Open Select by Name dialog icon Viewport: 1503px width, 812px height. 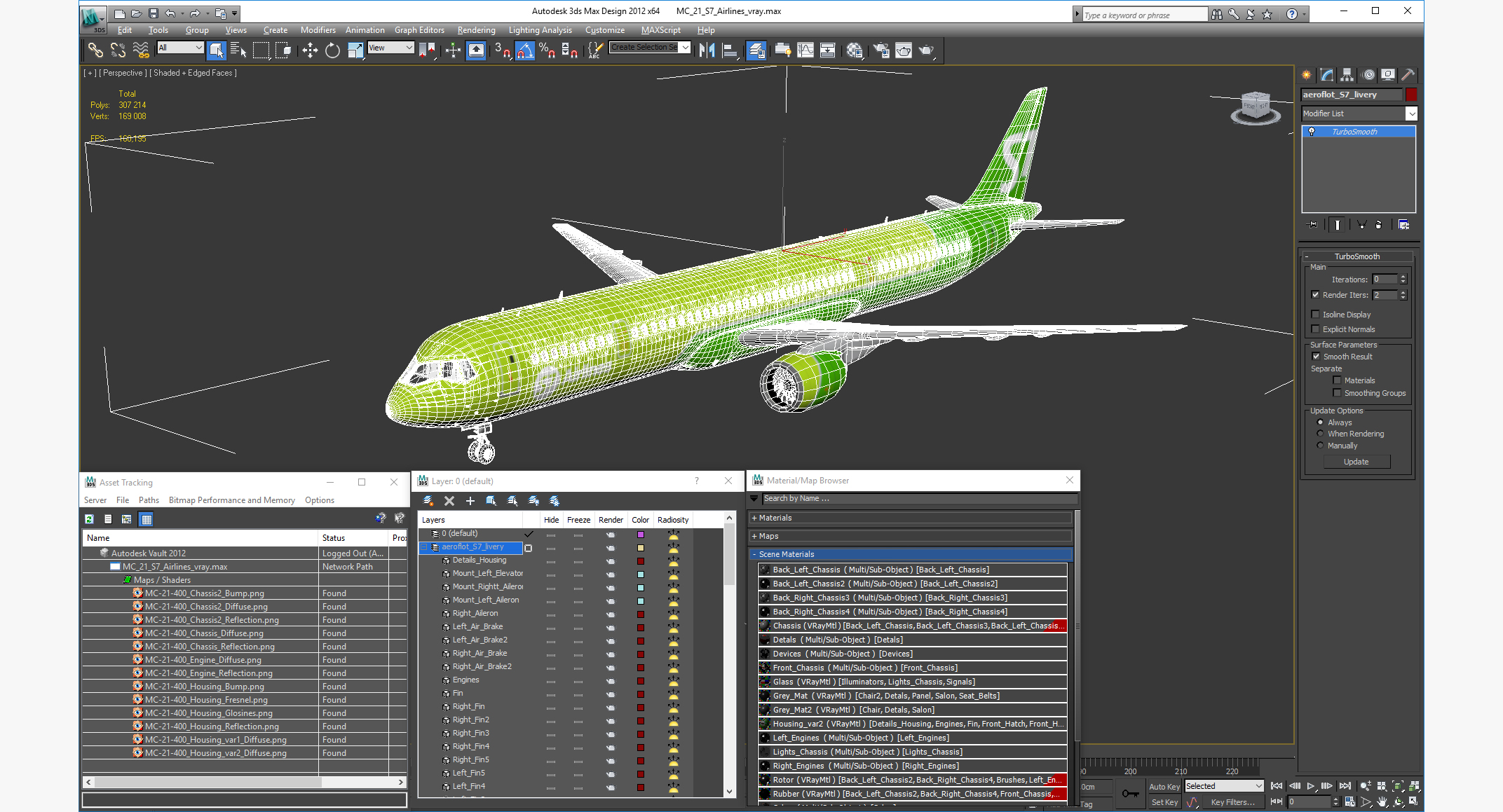click(238, 50)
